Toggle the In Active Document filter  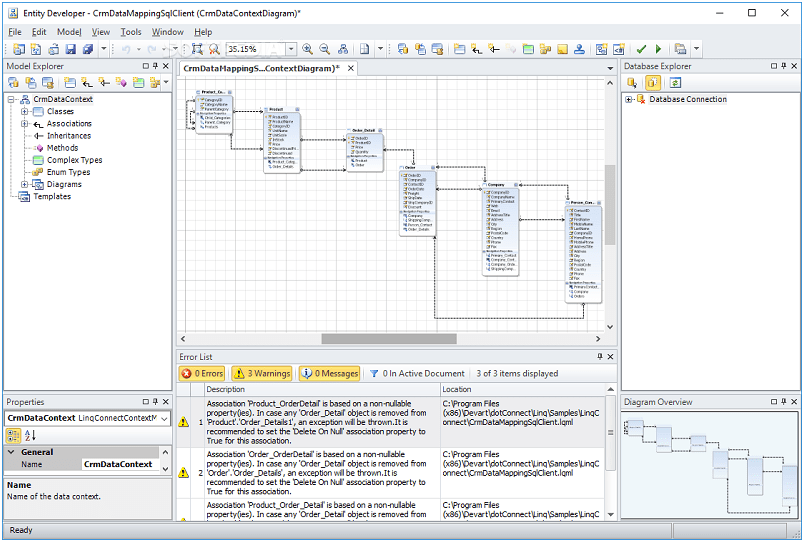[x=417, y=374]
